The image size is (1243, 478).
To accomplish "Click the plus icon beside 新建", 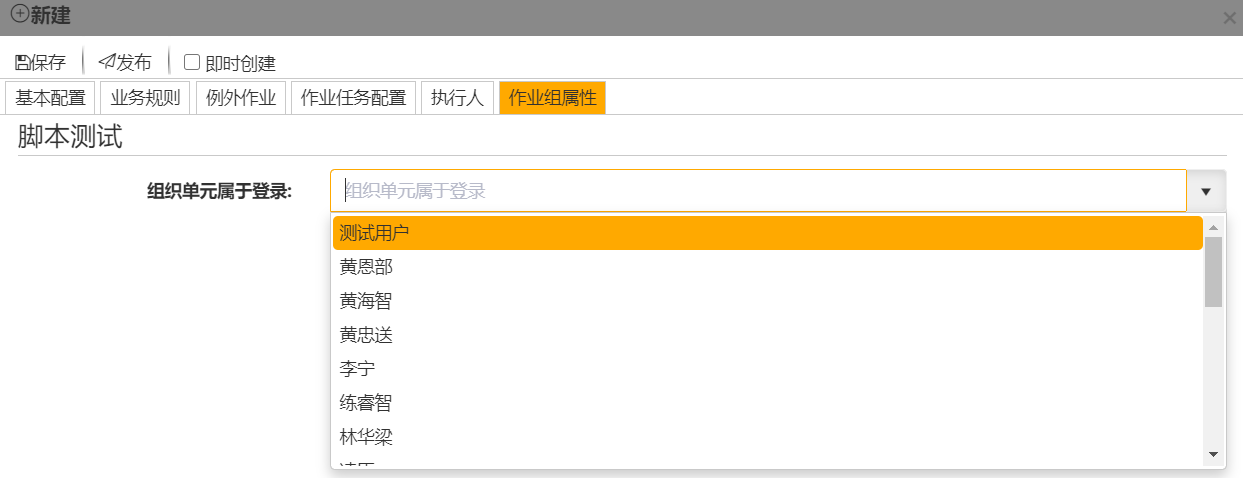I will tap(19, 15).
